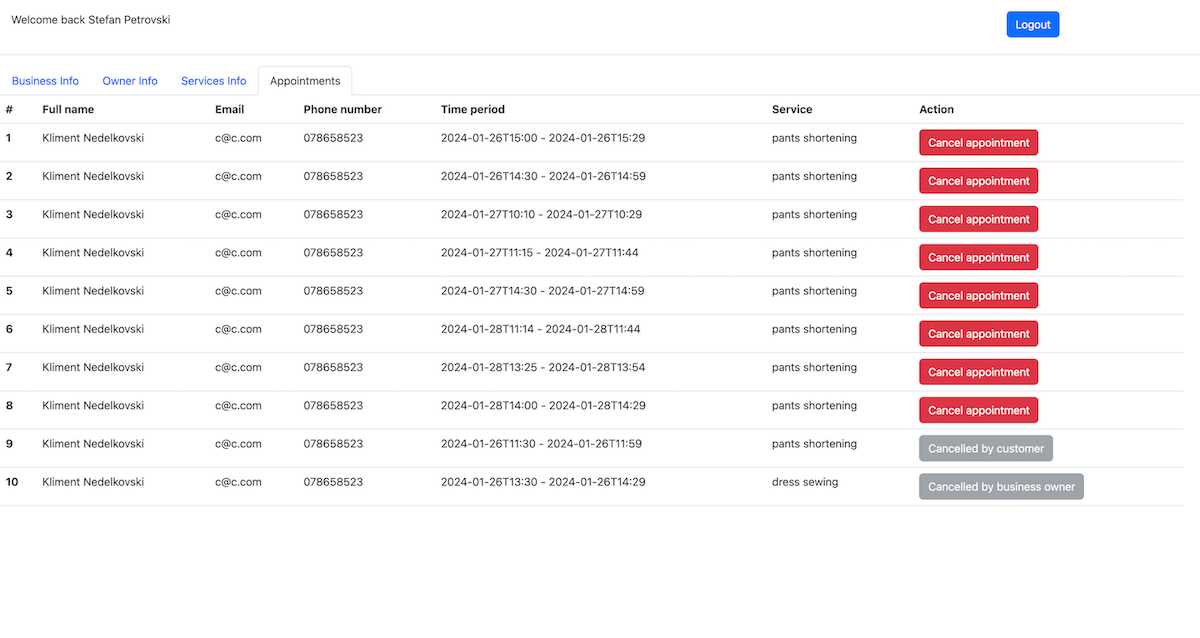Switch to the Owner Info tab

[130, 81]
